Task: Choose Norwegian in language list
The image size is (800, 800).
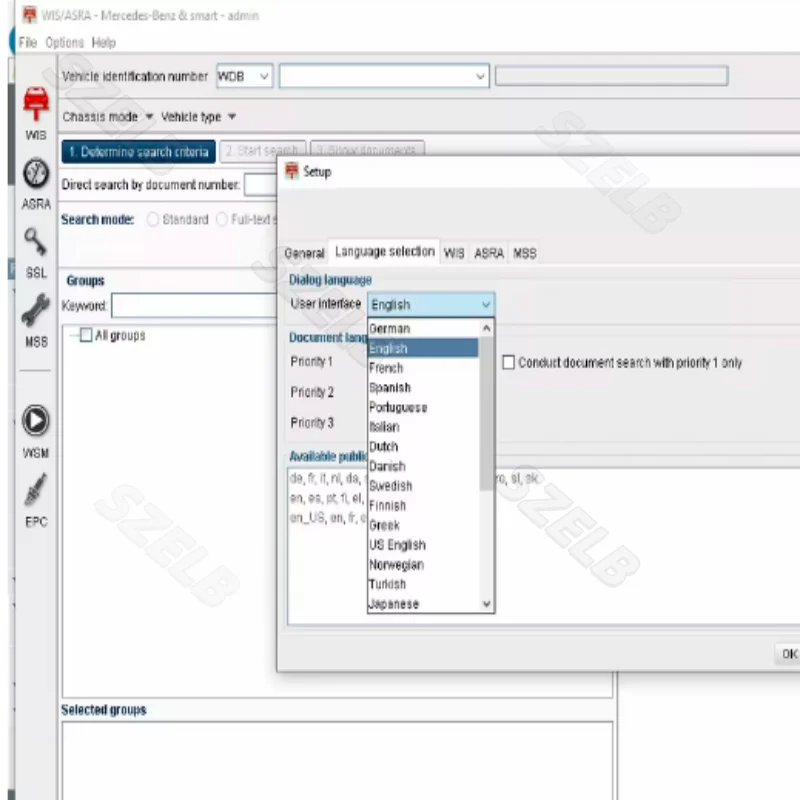Action: pos(423,564)
